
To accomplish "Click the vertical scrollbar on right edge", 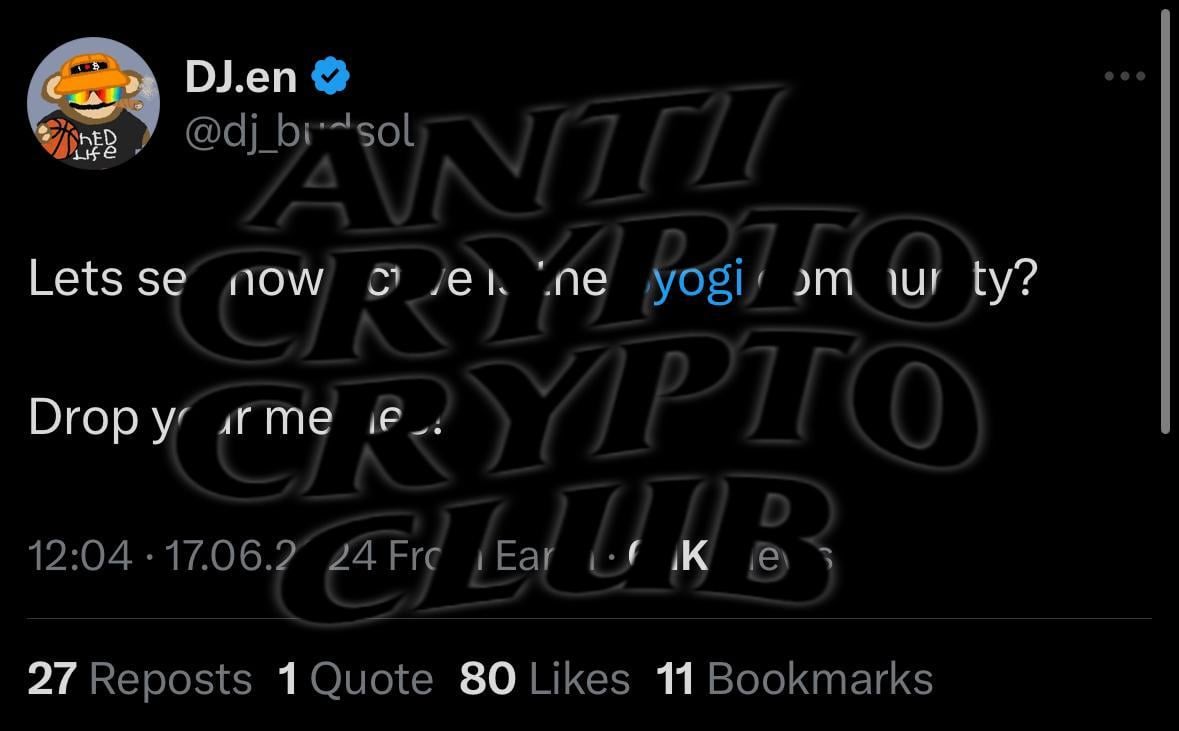I will [1165, 222].
